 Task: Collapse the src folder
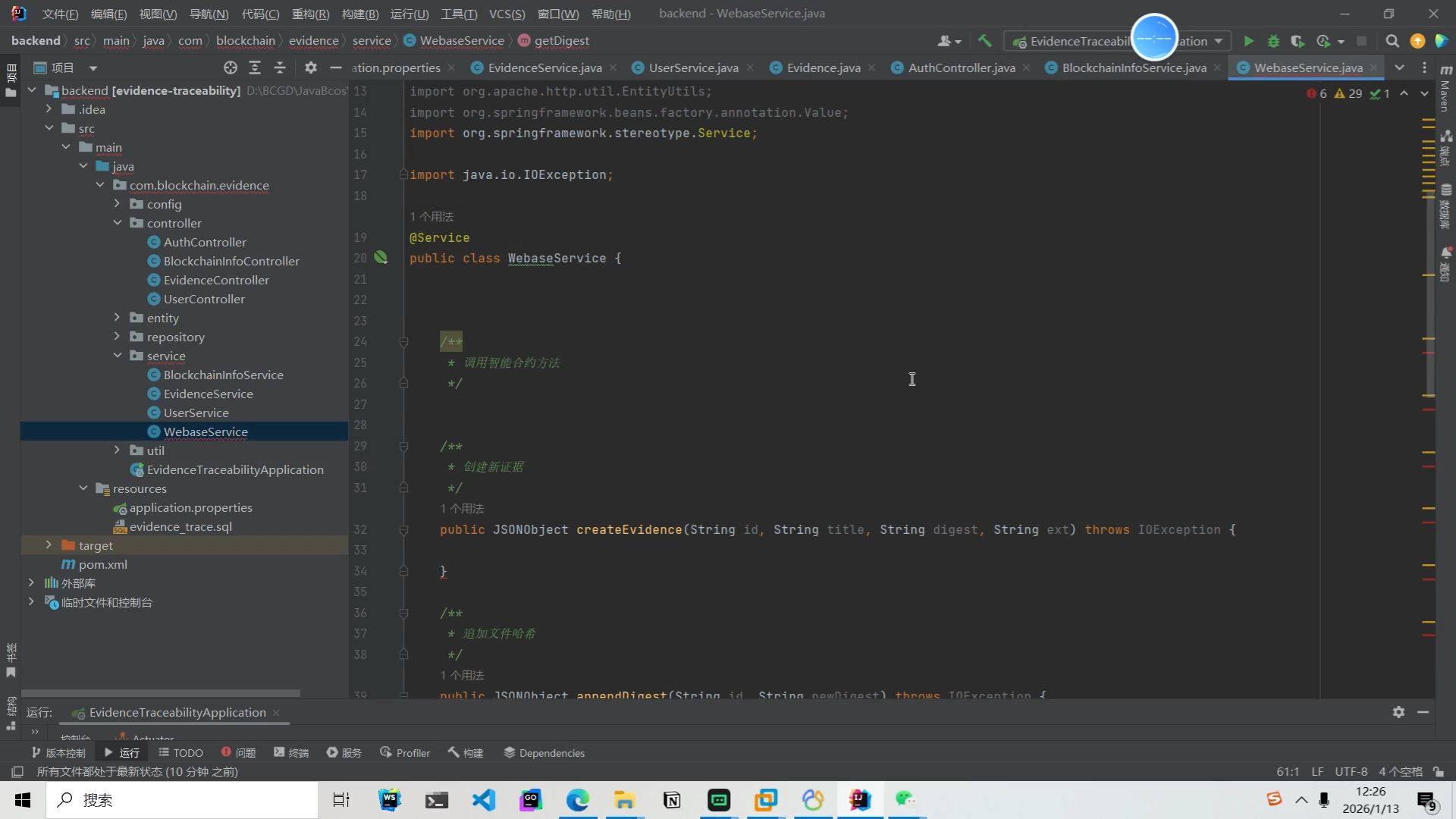click(49, 128)
